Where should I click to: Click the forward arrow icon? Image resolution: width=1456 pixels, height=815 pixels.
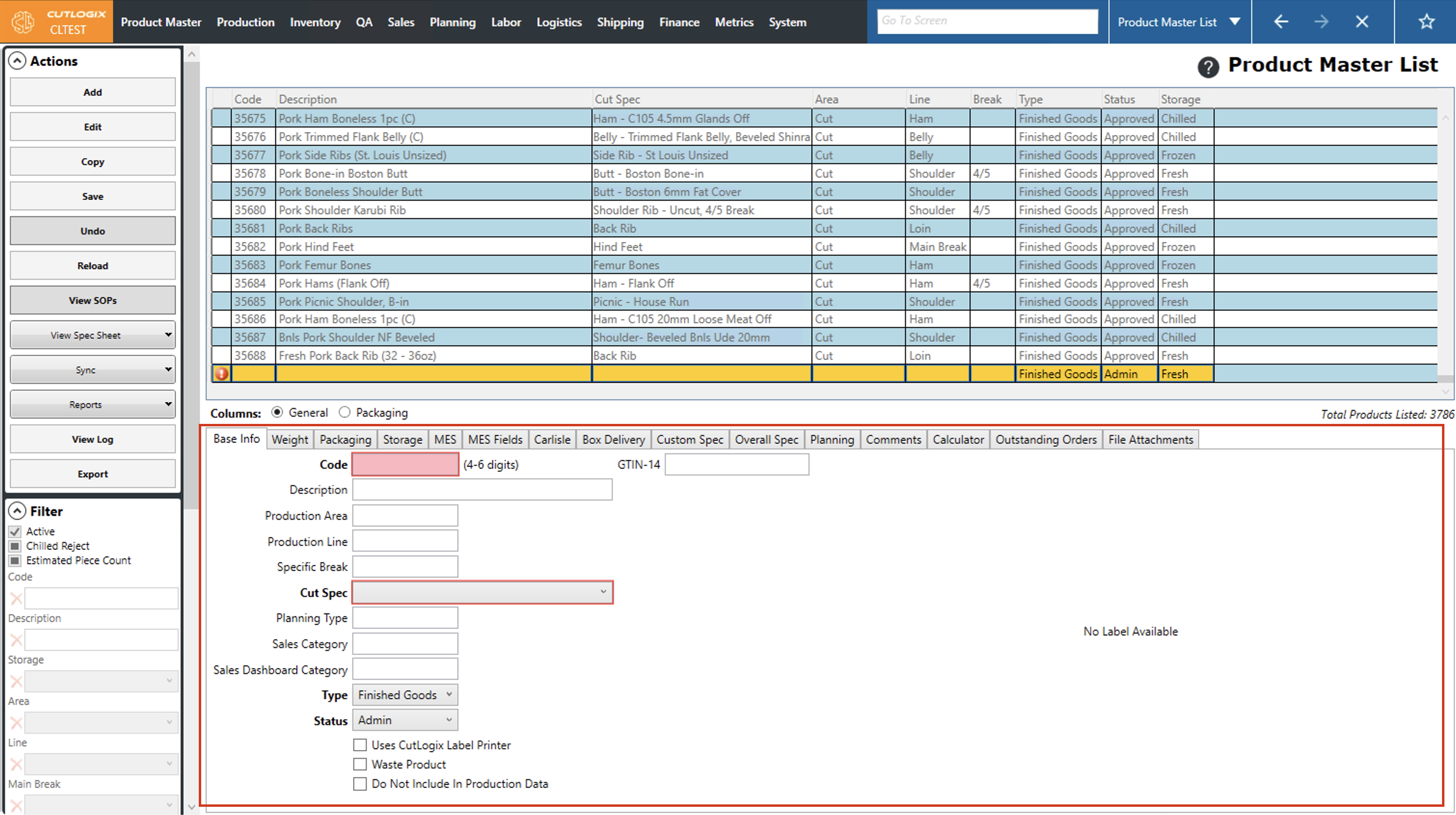(x=1321, y=22)
